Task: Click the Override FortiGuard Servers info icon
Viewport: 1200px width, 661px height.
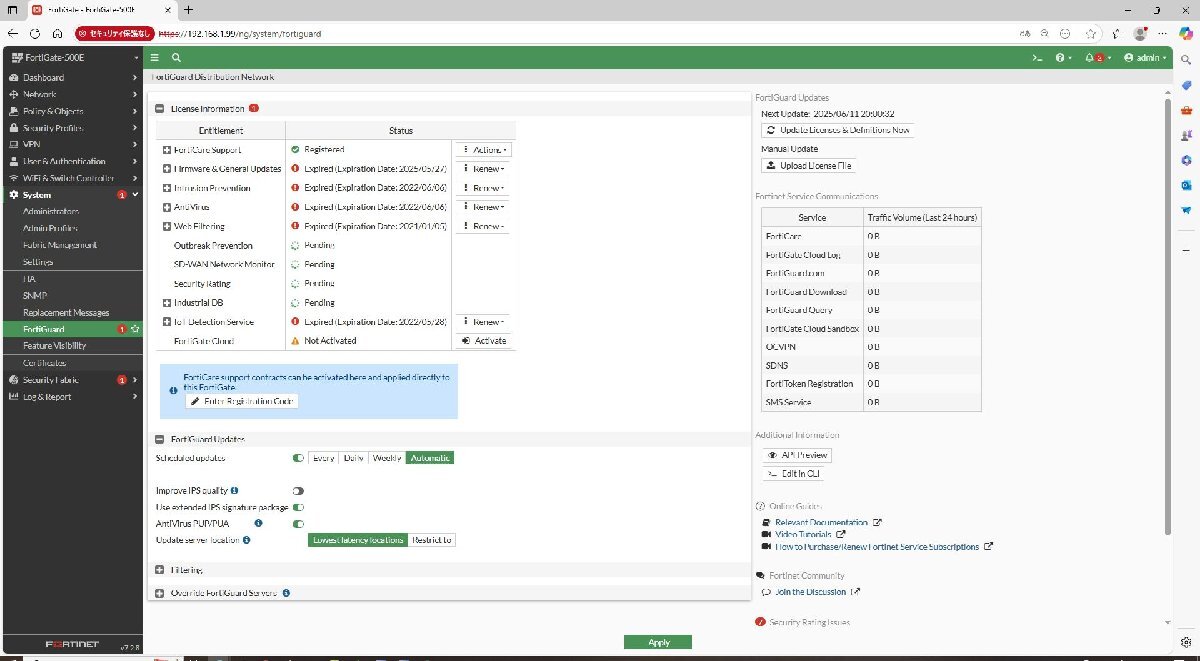Action: tap(286, 593)
